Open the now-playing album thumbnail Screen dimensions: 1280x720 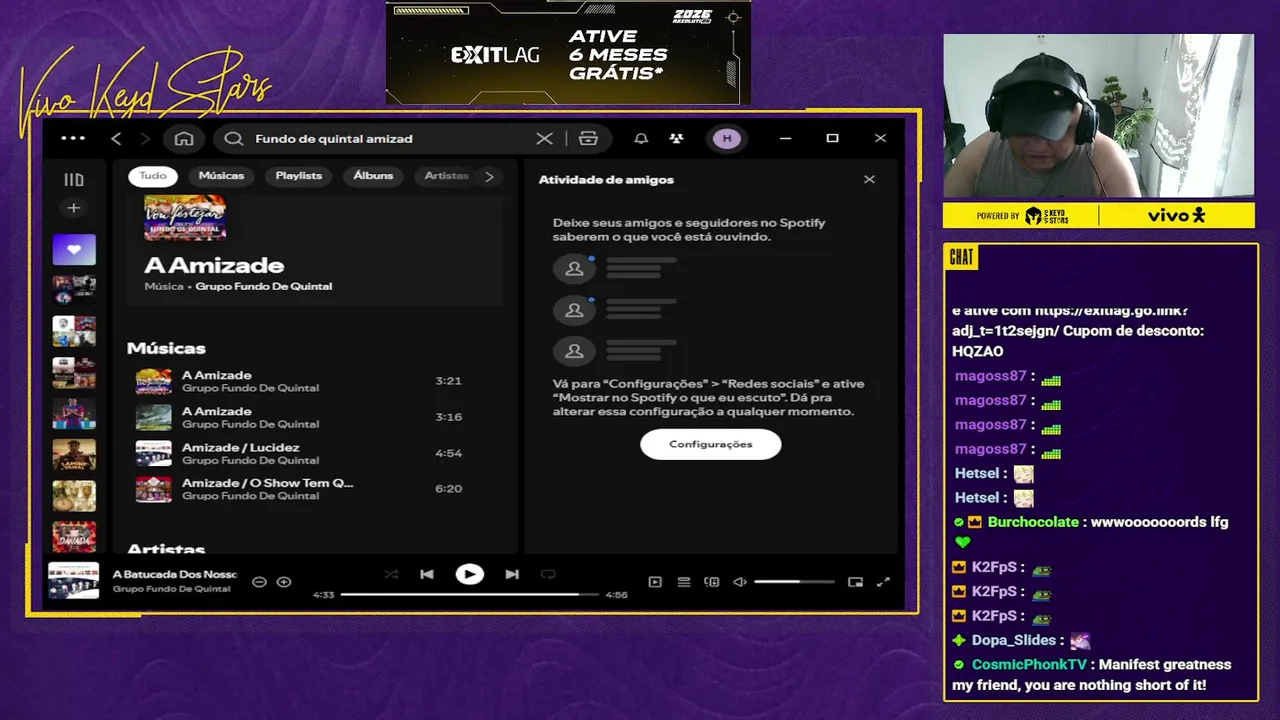(74, 581)
